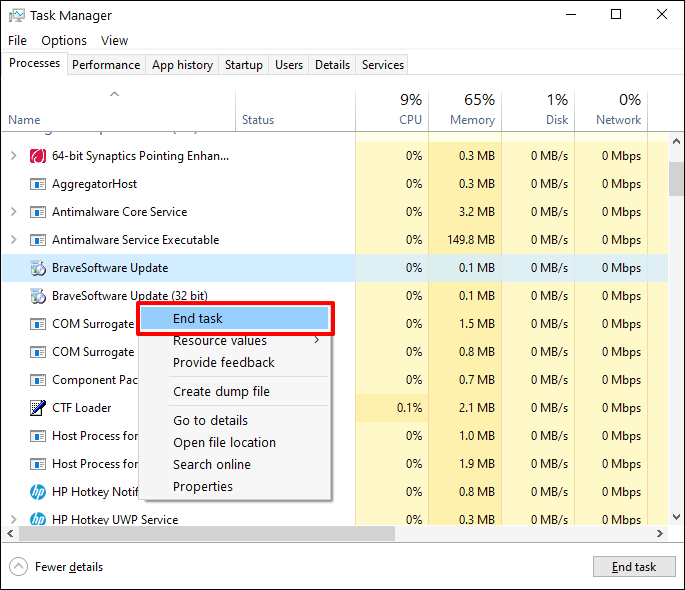Click the HP Hotkey Notif HP logo icon

(x=38, y=492)
